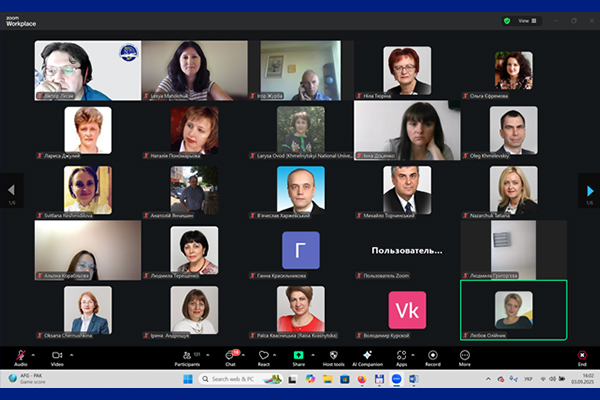Click the red End meeting button

coord(582,355)
